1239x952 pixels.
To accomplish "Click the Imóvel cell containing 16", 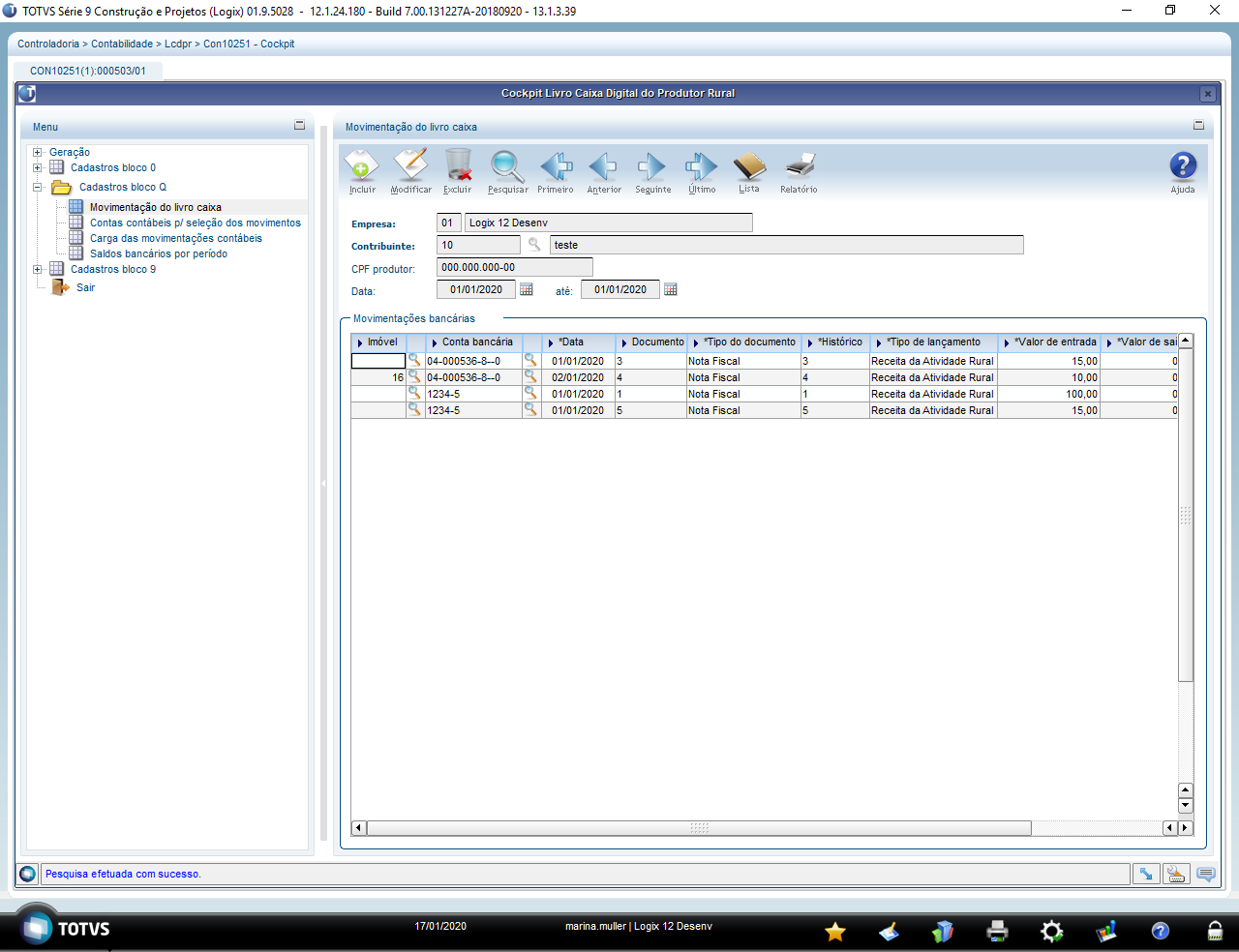I will coord(378,377).
